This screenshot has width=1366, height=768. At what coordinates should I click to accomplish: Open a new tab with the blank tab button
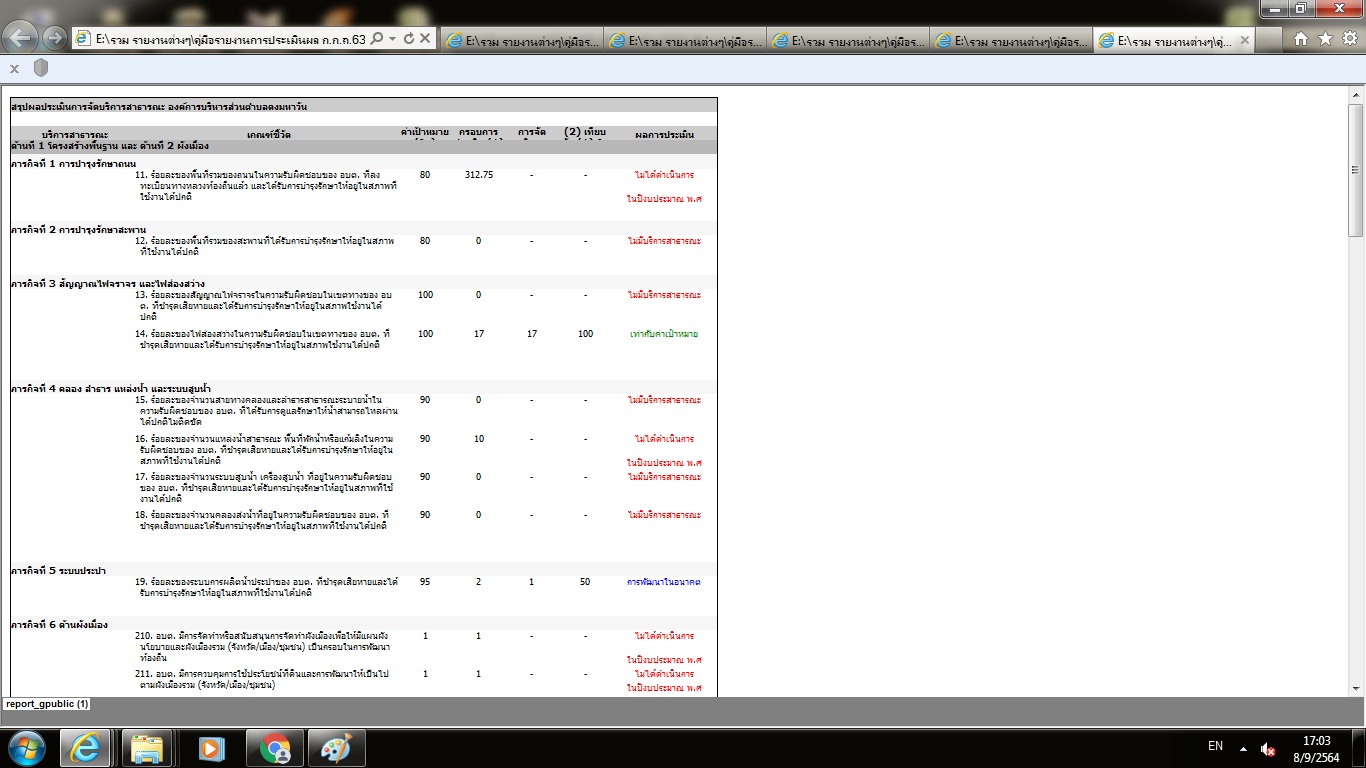click(x=1271, y=40)
